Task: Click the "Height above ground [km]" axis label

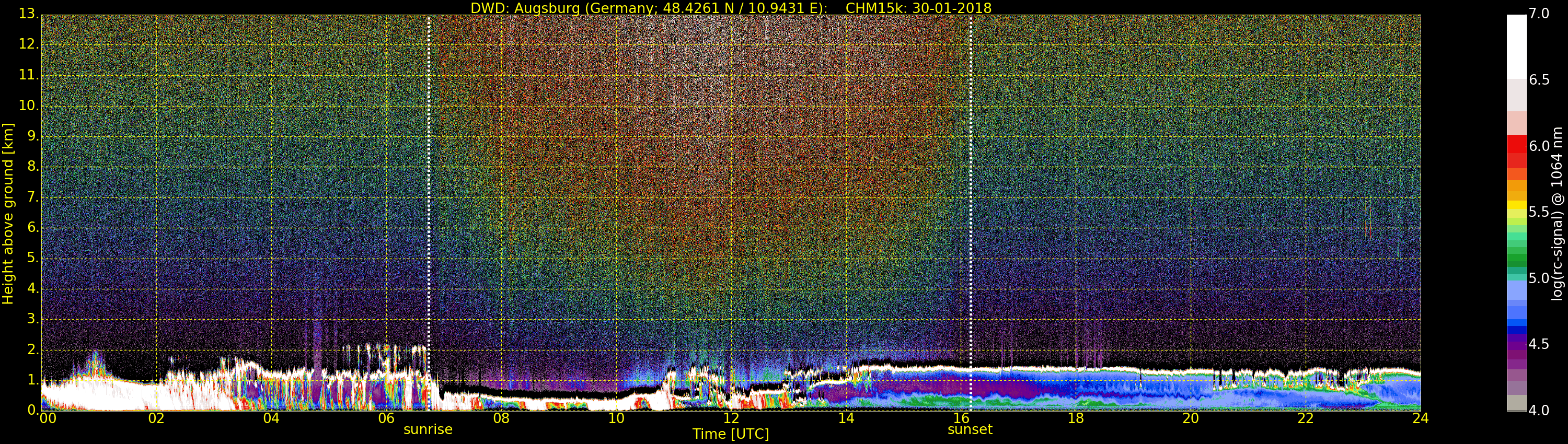Action: coord(8,214)
